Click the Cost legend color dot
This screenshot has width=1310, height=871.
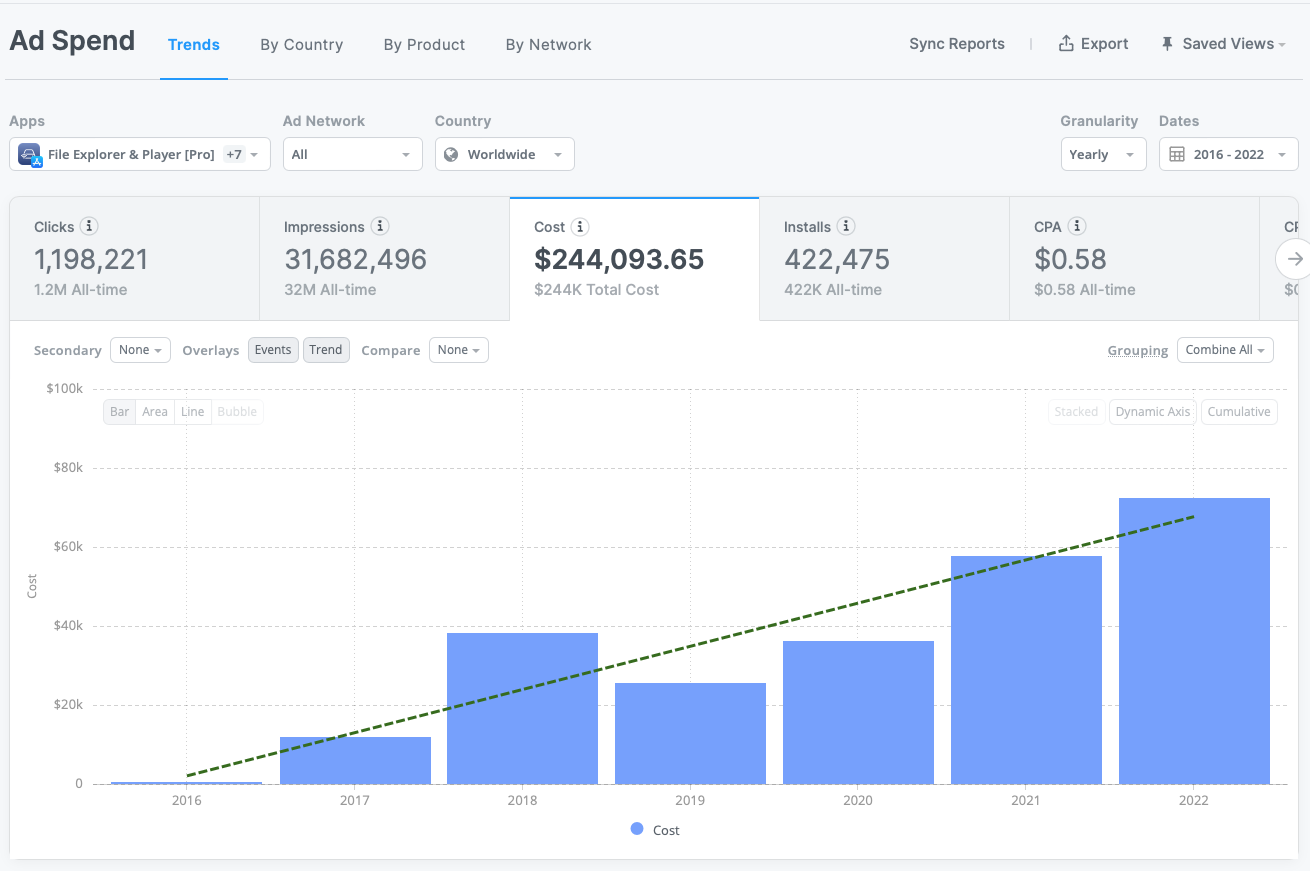[637, 829]
